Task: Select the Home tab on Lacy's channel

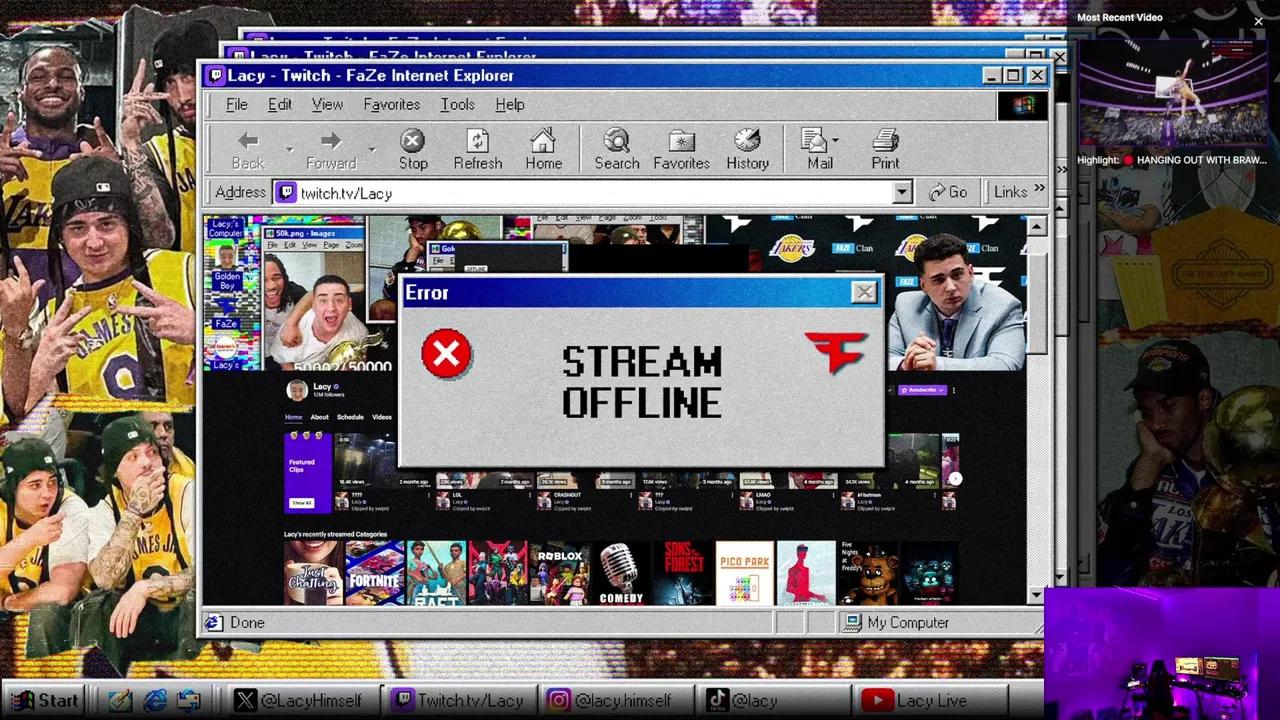Action: pyautogui.click(x=293, y=417)
